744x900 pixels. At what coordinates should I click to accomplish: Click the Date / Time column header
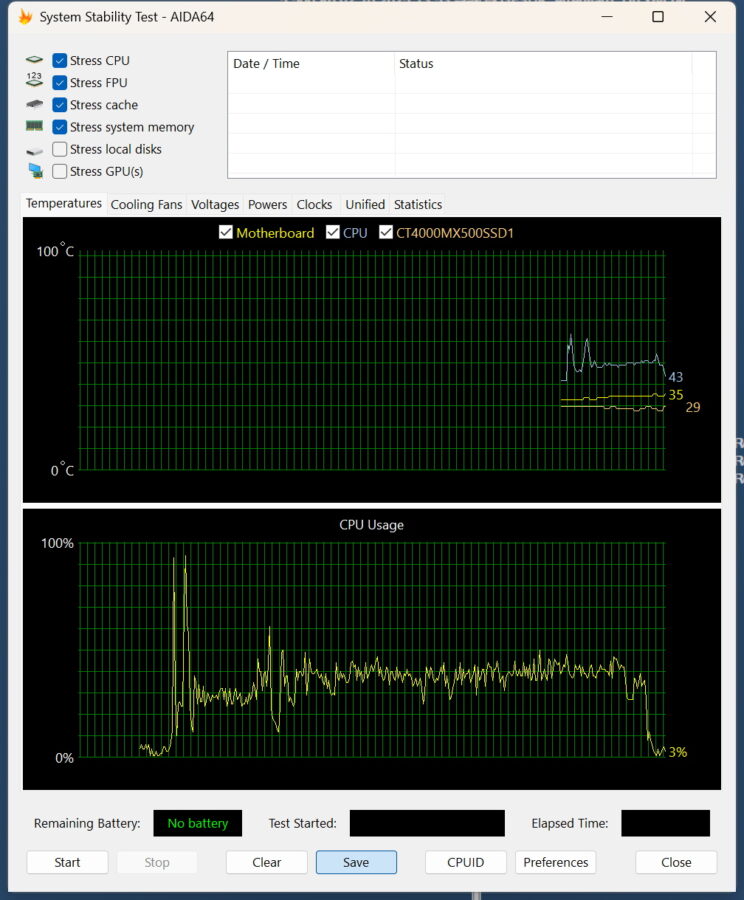click(x=310, y=64)
